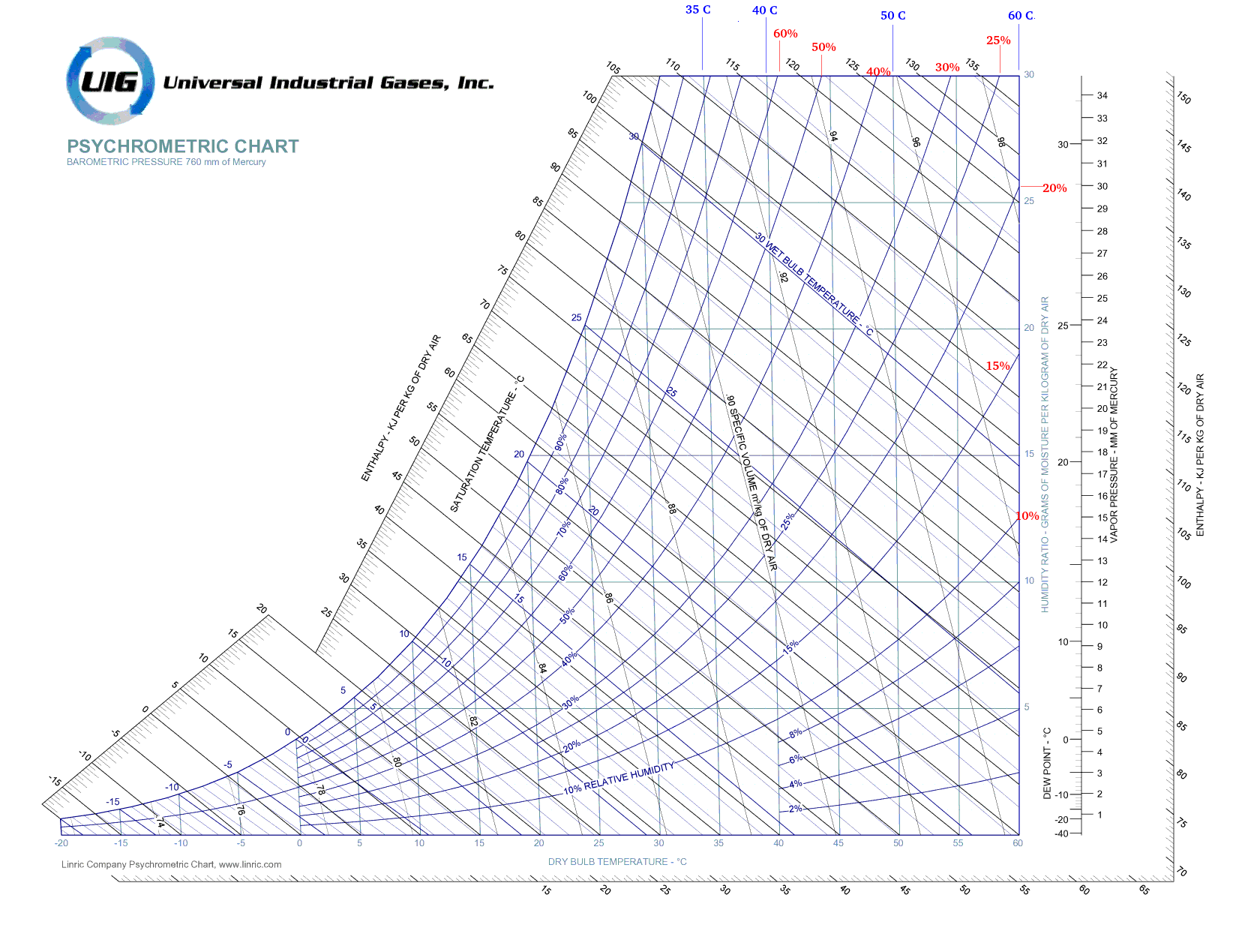Image resolution: width=1236 pixels, height=952 pixels.
Task: Click specific volume line label '76'
Action: coord(241,811)
